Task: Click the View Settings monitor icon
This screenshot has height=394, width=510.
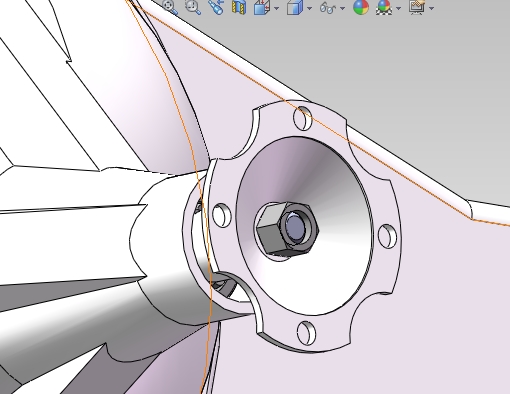Action: (417, 7)
